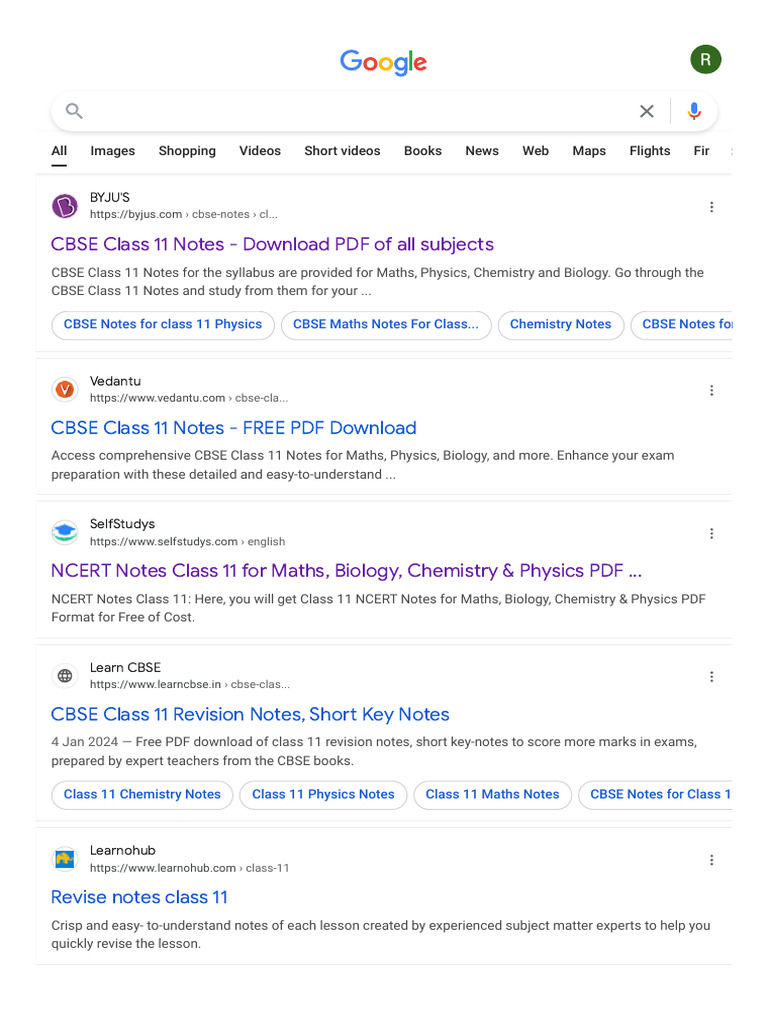Screen dimensions: 768x1024
Task: Select the Chemistry Notes chip
Action: click(560, 325)
